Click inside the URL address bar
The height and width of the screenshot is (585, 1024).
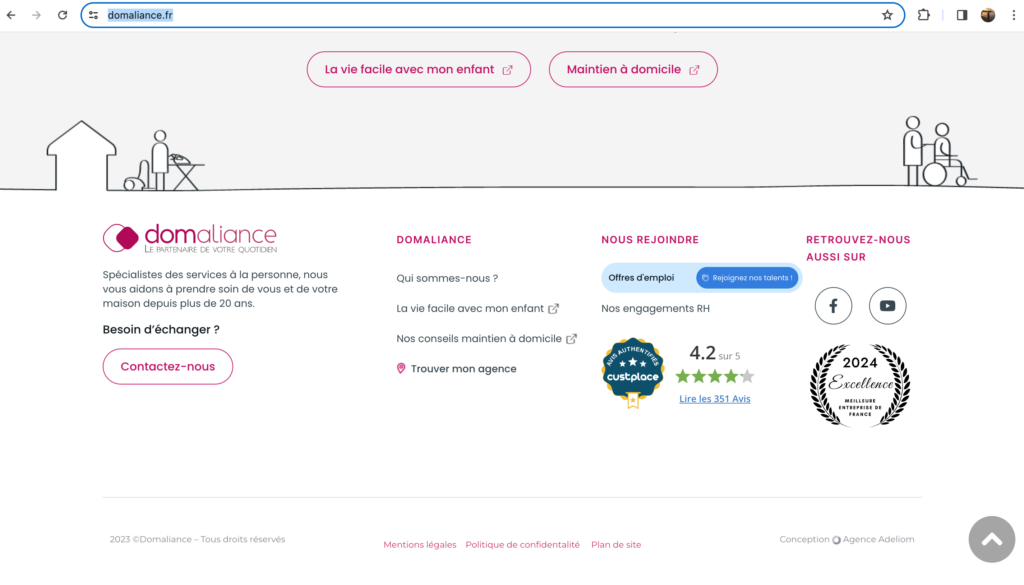pos(400,15)
